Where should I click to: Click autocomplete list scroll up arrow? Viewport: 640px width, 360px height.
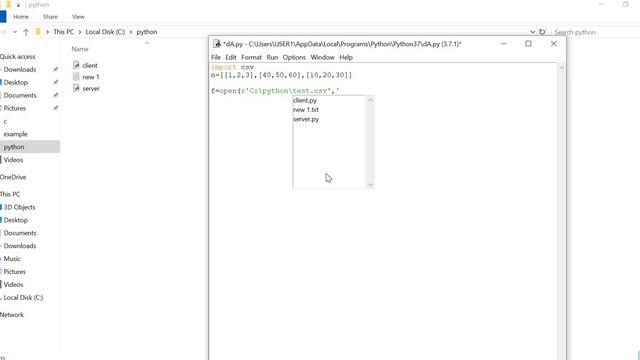[370, 100]
